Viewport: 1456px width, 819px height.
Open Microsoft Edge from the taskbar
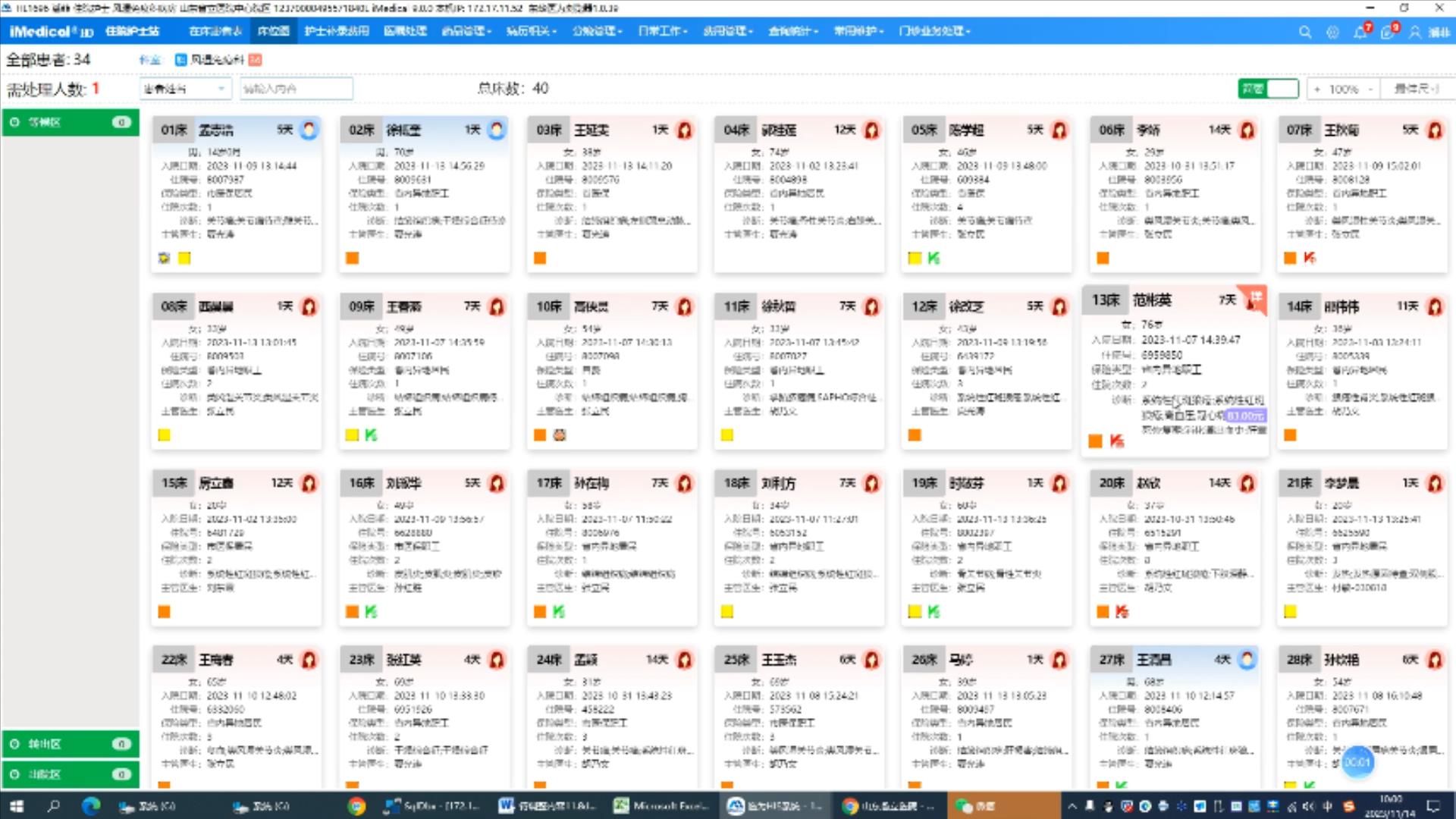coord(90,805)
